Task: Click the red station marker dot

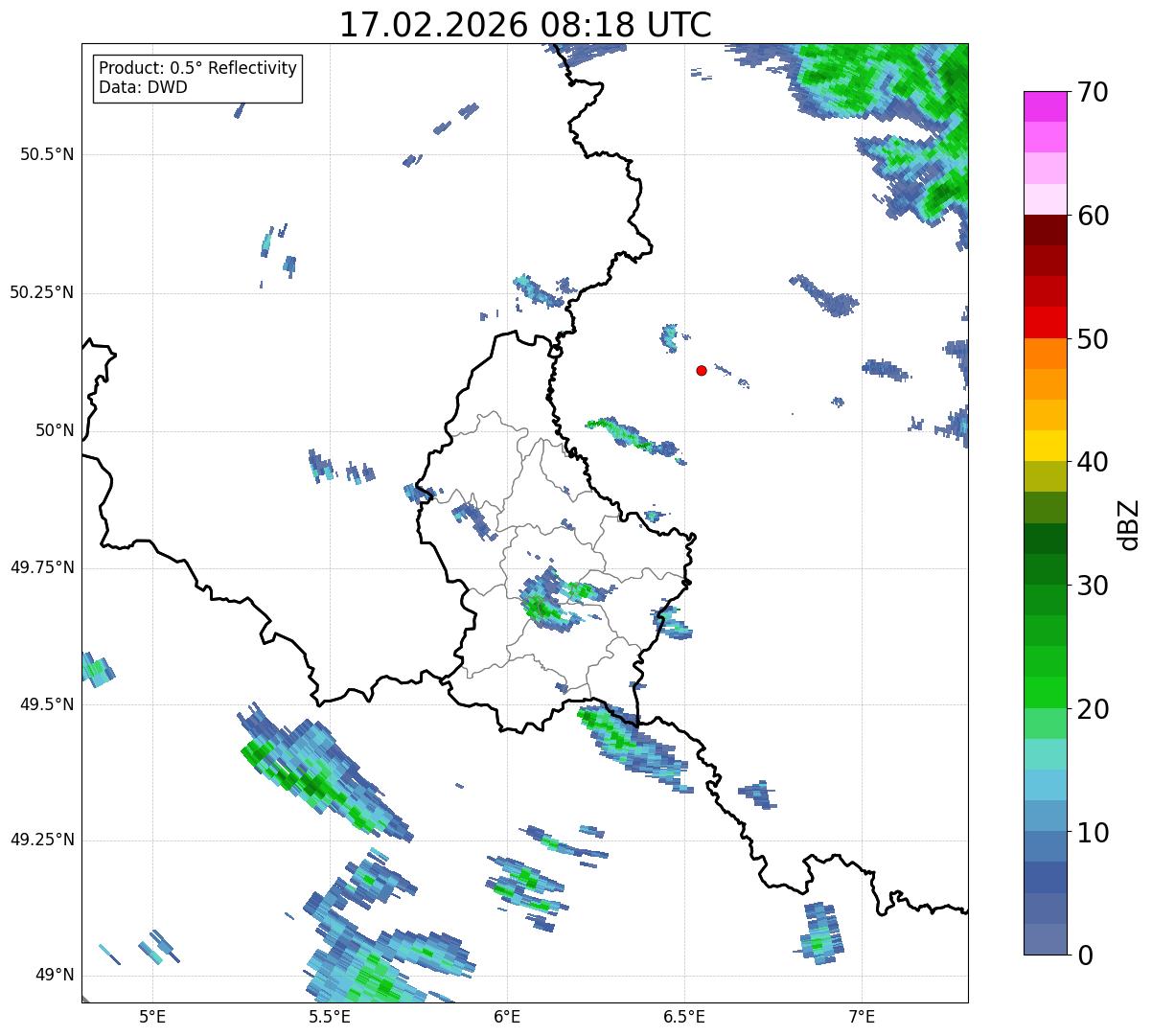Action: [702, 370]
